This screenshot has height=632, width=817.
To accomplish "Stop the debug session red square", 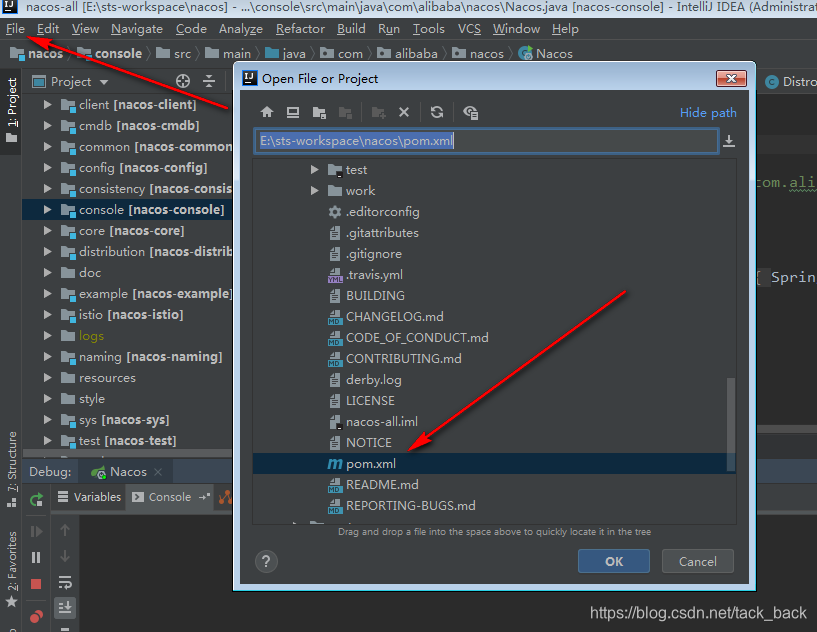I will 36,584.
